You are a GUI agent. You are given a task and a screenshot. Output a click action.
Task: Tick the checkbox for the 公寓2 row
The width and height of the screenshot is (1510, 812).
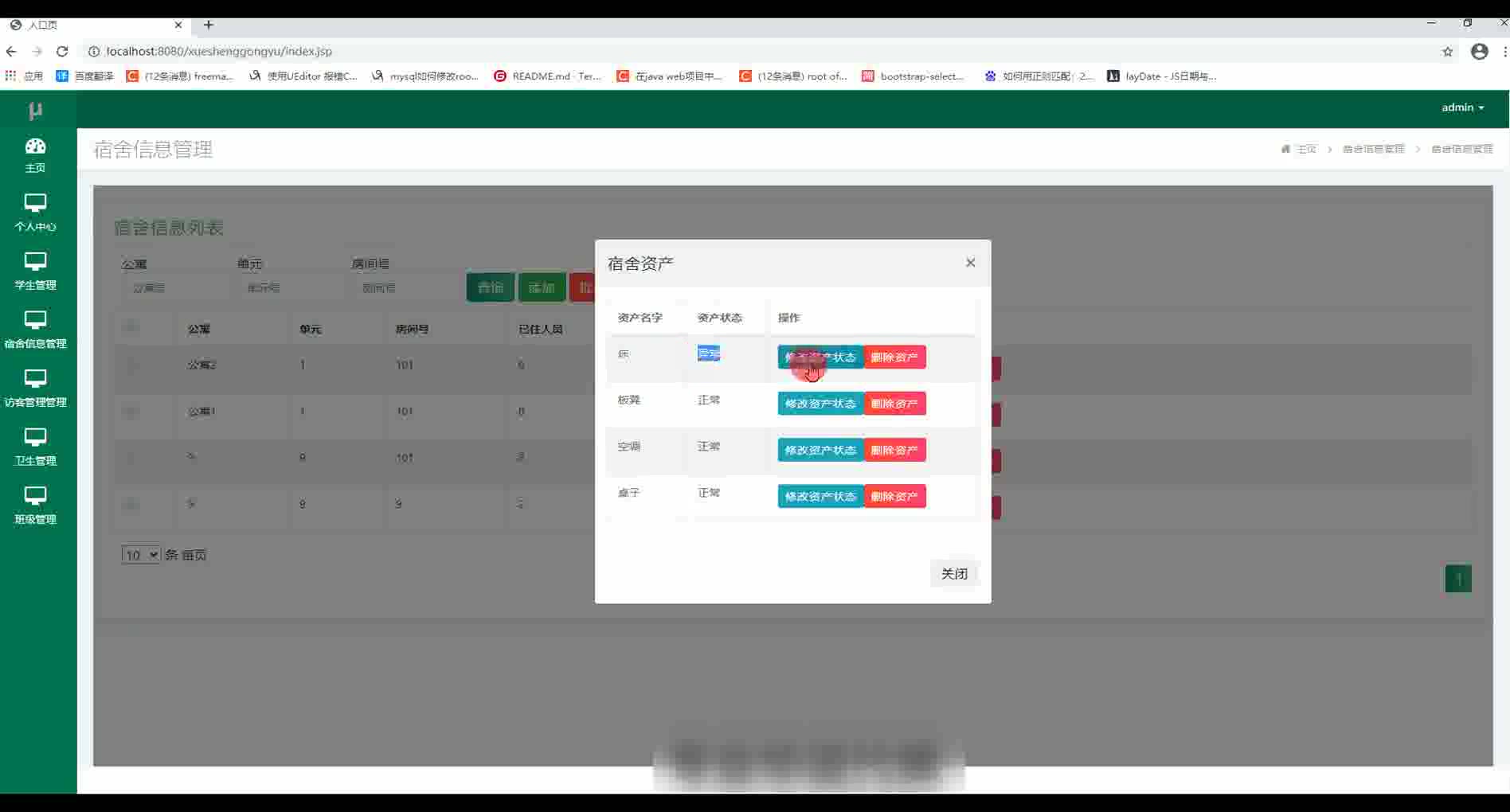tap(131, 365)
